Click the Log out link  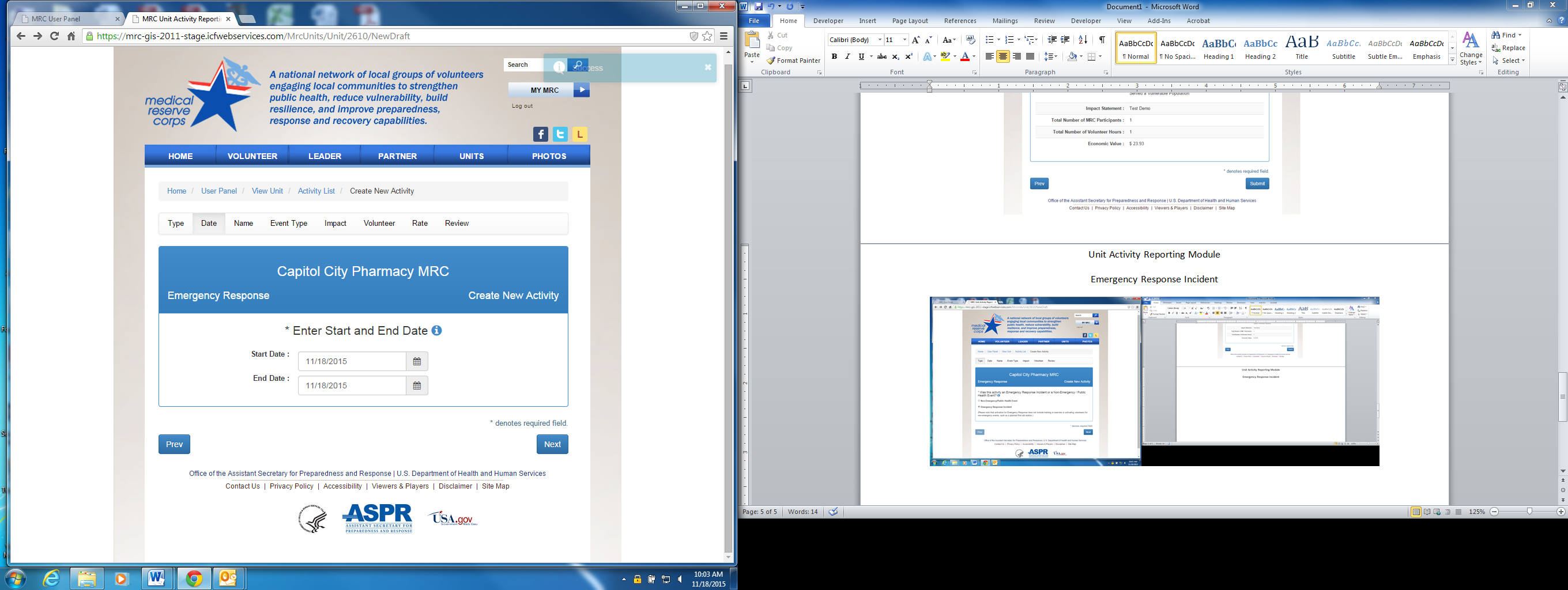click(x=522, y=106)
